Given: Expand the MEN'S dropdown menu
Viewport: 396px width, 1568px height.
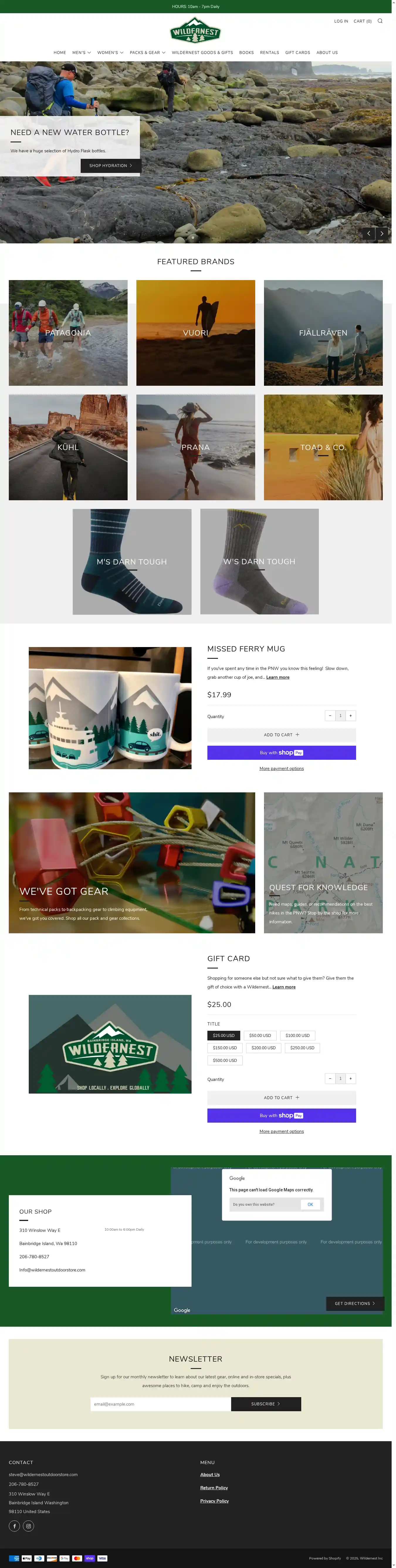Looking at the screenshot, I should click(x=82, y=52).
